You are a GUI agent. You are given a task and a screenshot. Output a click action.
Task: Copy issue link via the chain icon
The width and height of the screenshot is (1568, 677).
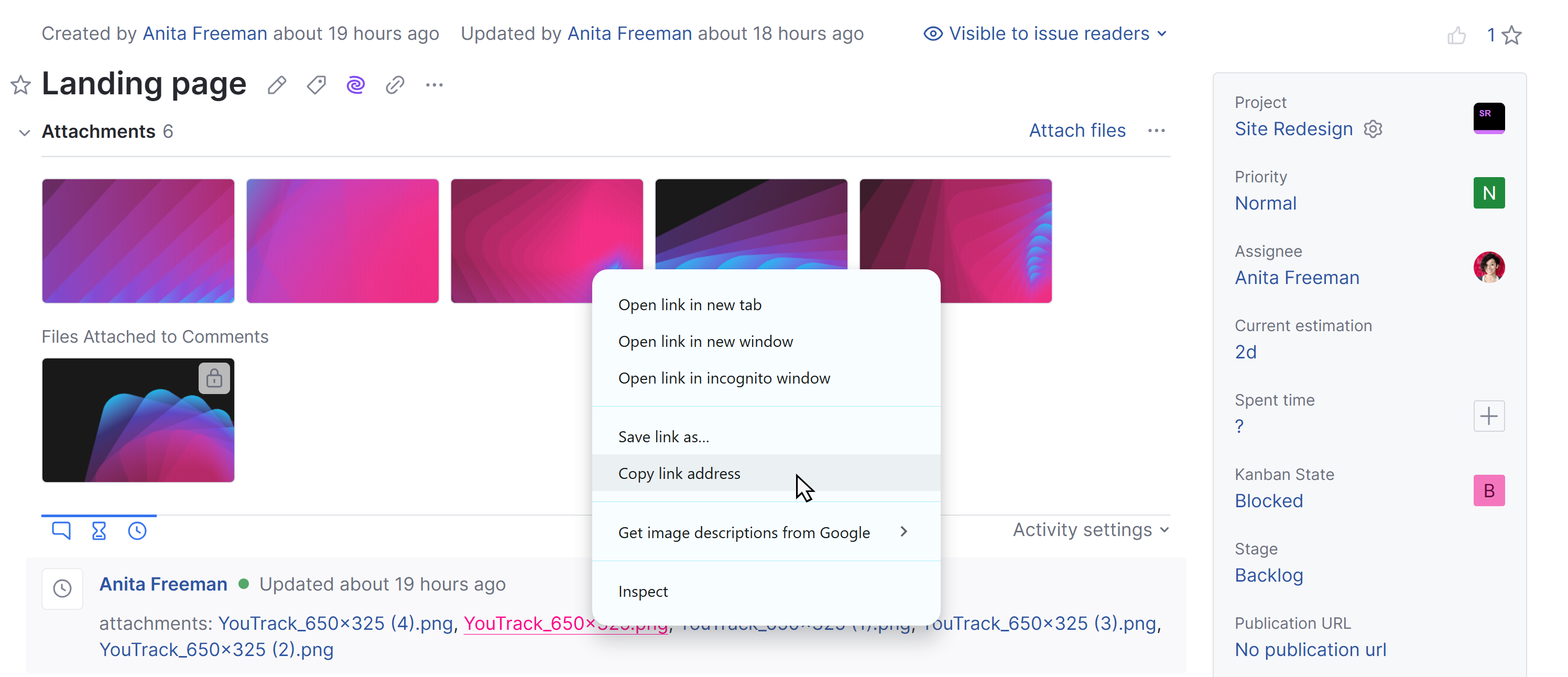point(395,85)
